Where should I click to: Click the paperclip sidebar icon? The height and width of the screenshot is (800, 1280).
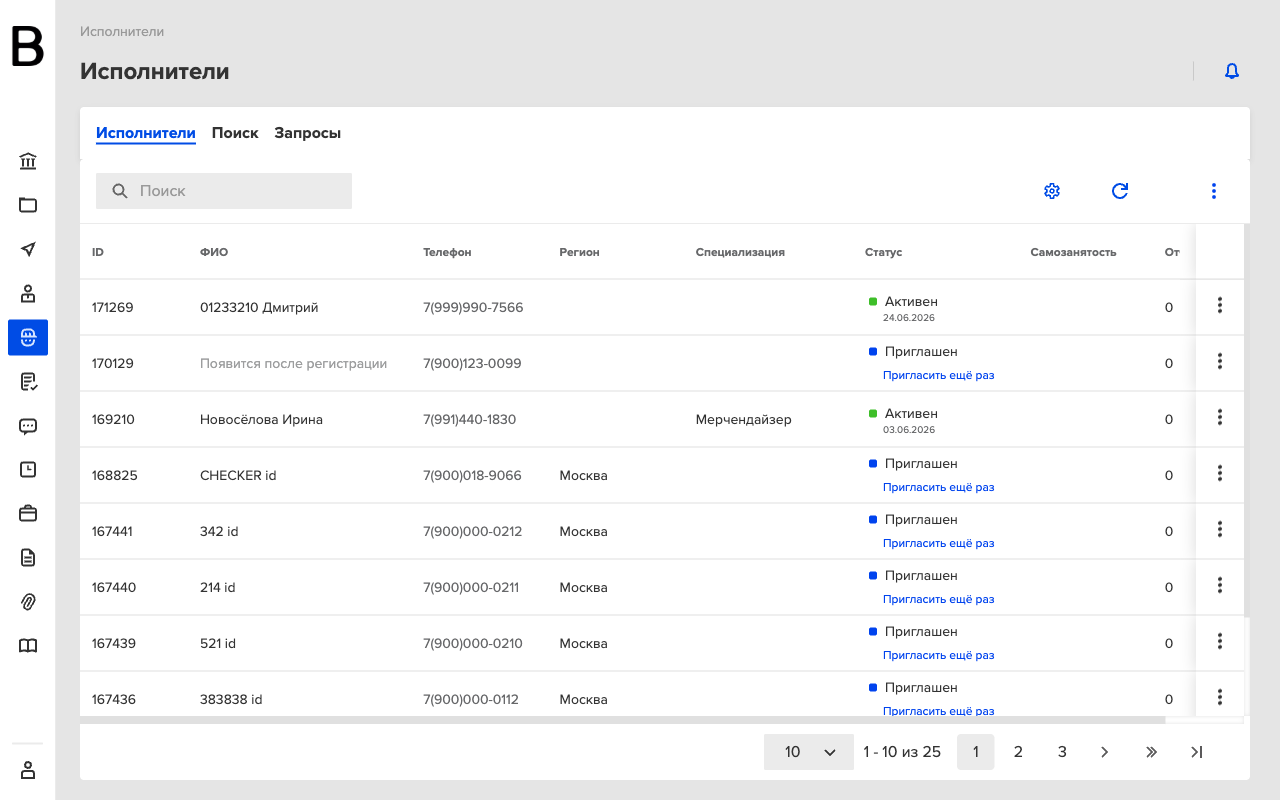point(28,601)
